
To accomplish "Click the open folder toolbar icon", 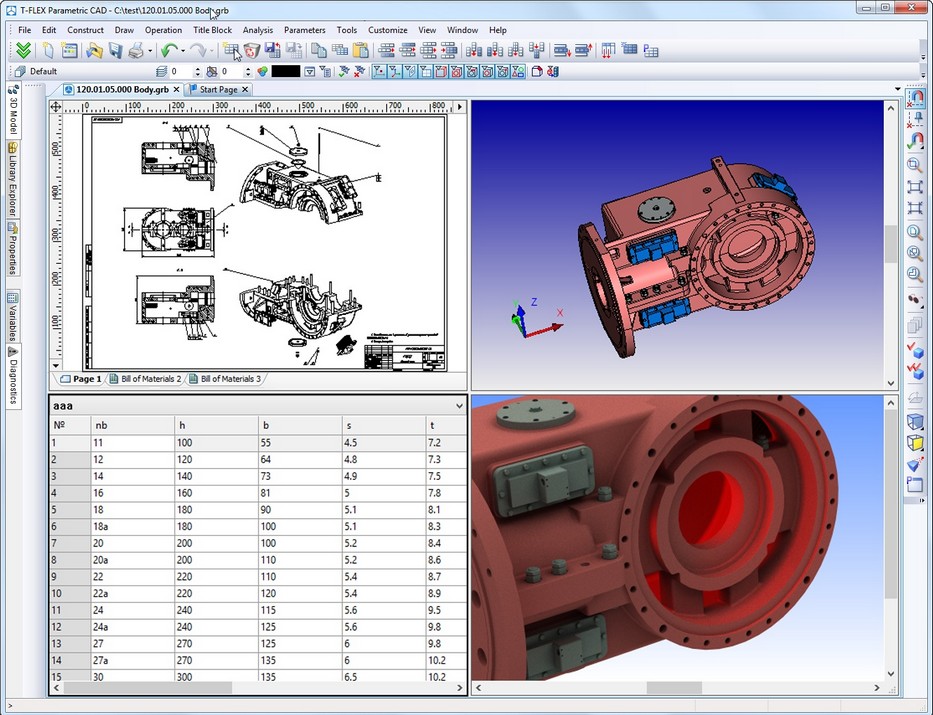I will click(x=94, y=50).
